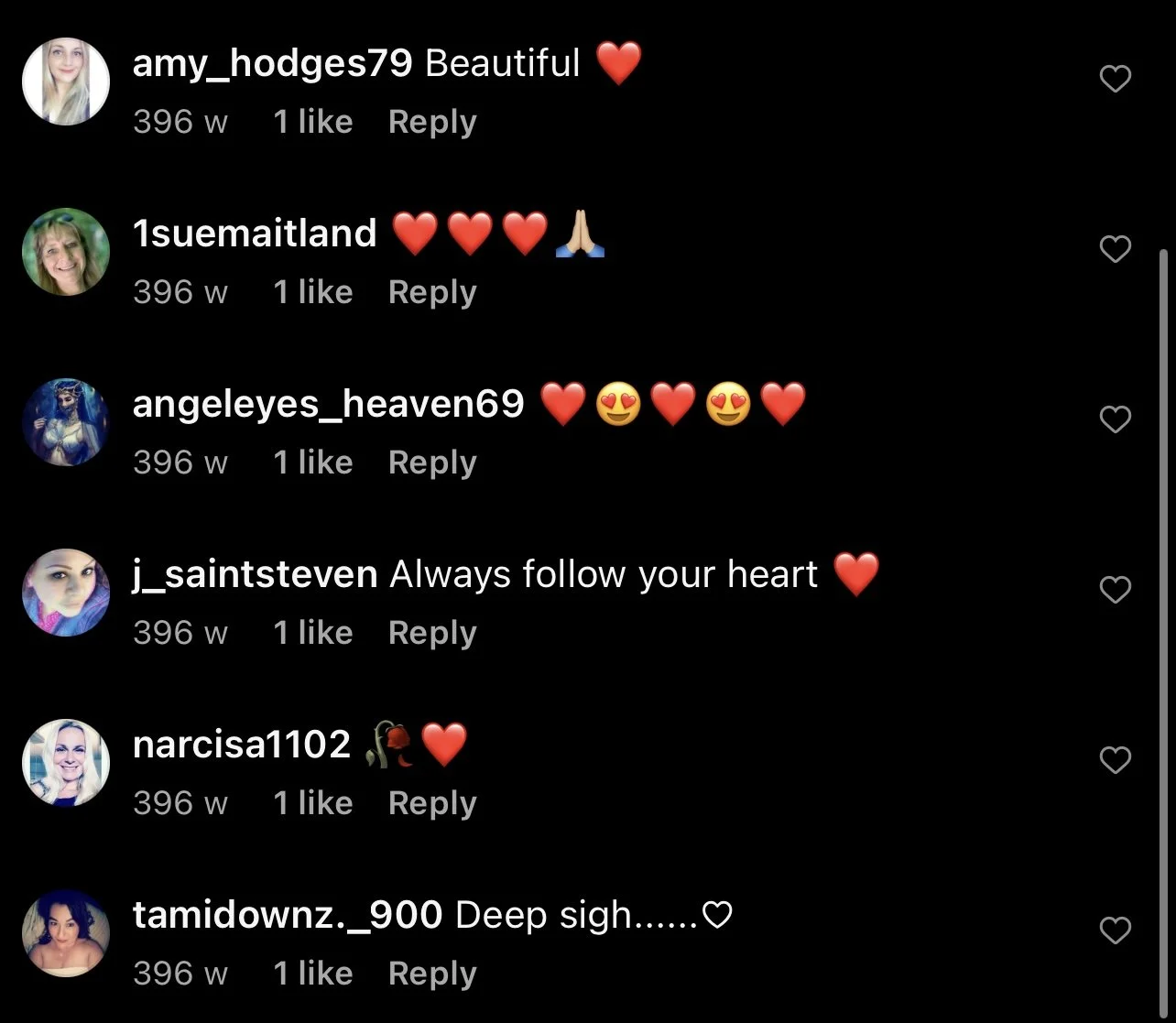View the 1 like on angeleyes_heaven69's comment
The width and height of the screenshot is (1176, 1023).
[x=313, y=463]
